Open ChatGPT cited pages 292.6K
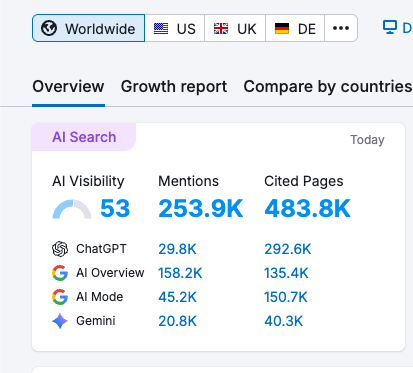The width and height of the screenshot is (413, 373). click(x=288, y=249)
